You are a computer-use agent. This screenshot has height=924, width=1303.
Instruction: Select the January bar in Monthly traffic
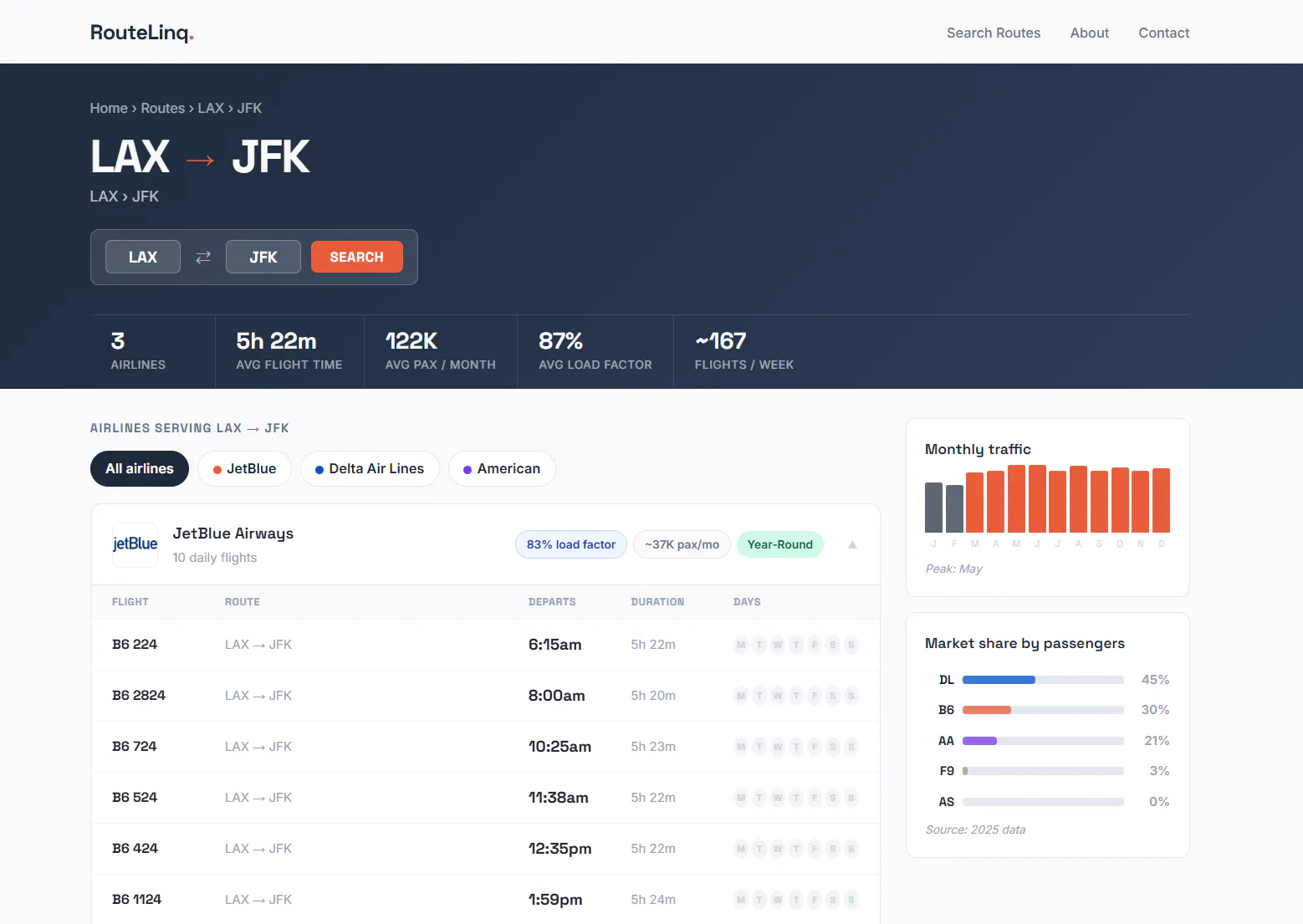[933, 508]
